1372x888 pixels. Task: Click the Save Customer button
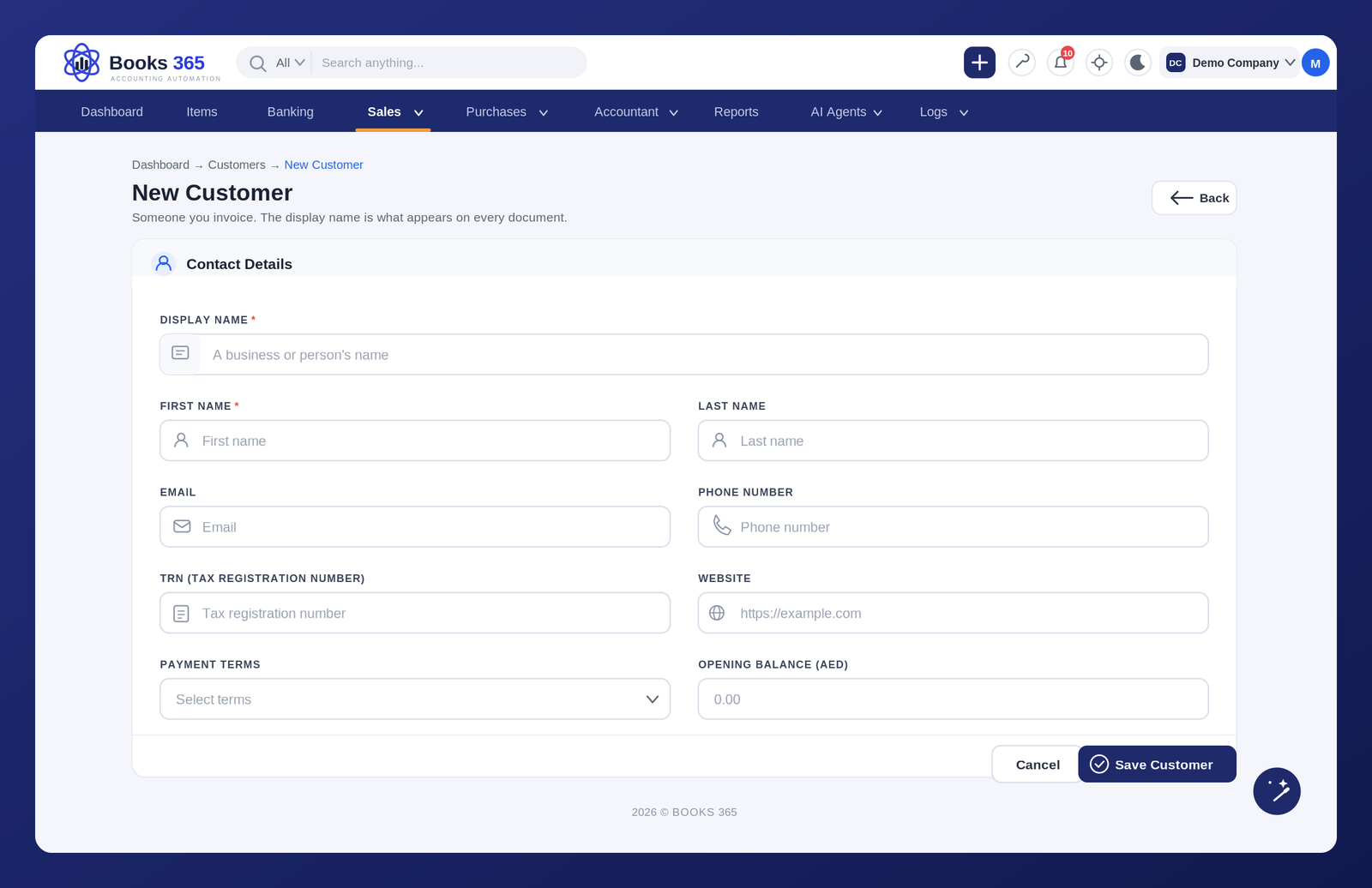(1157, 765)
